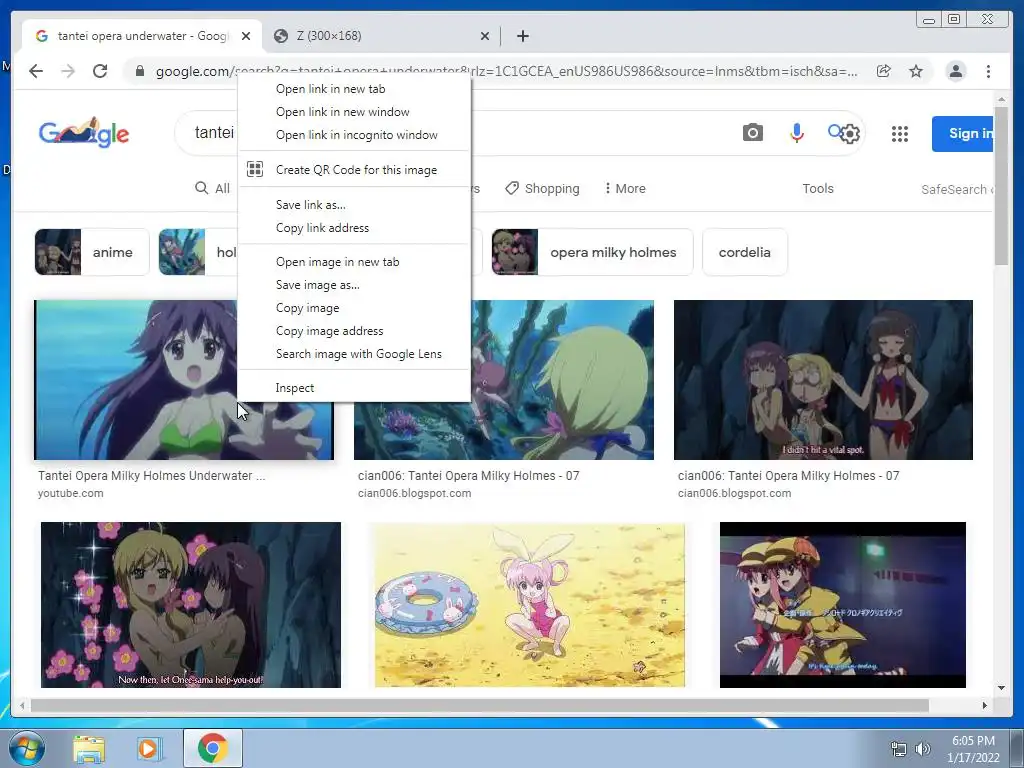Choose 'Open link in new window'
This screenshot has height=768, width=1024.
[x=354, y=112]
